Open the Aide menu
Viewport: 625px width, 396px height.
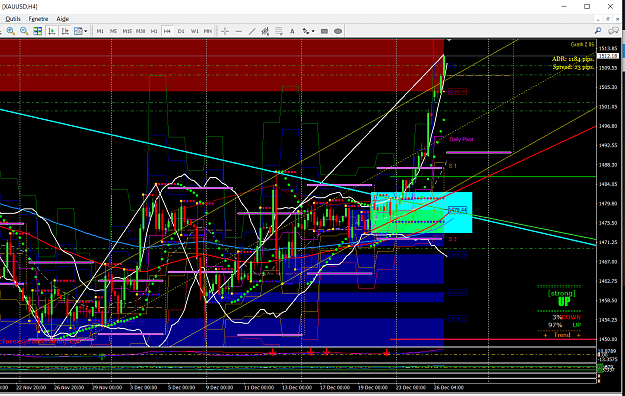[x=63, y=19]
